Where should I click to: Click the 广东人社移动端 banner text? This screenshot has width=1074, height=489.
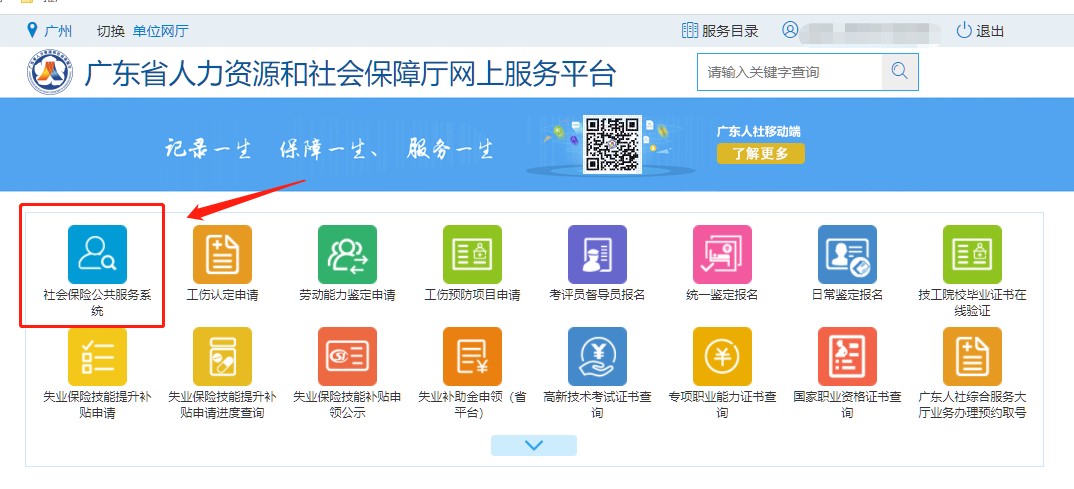(x=758, y=131)
